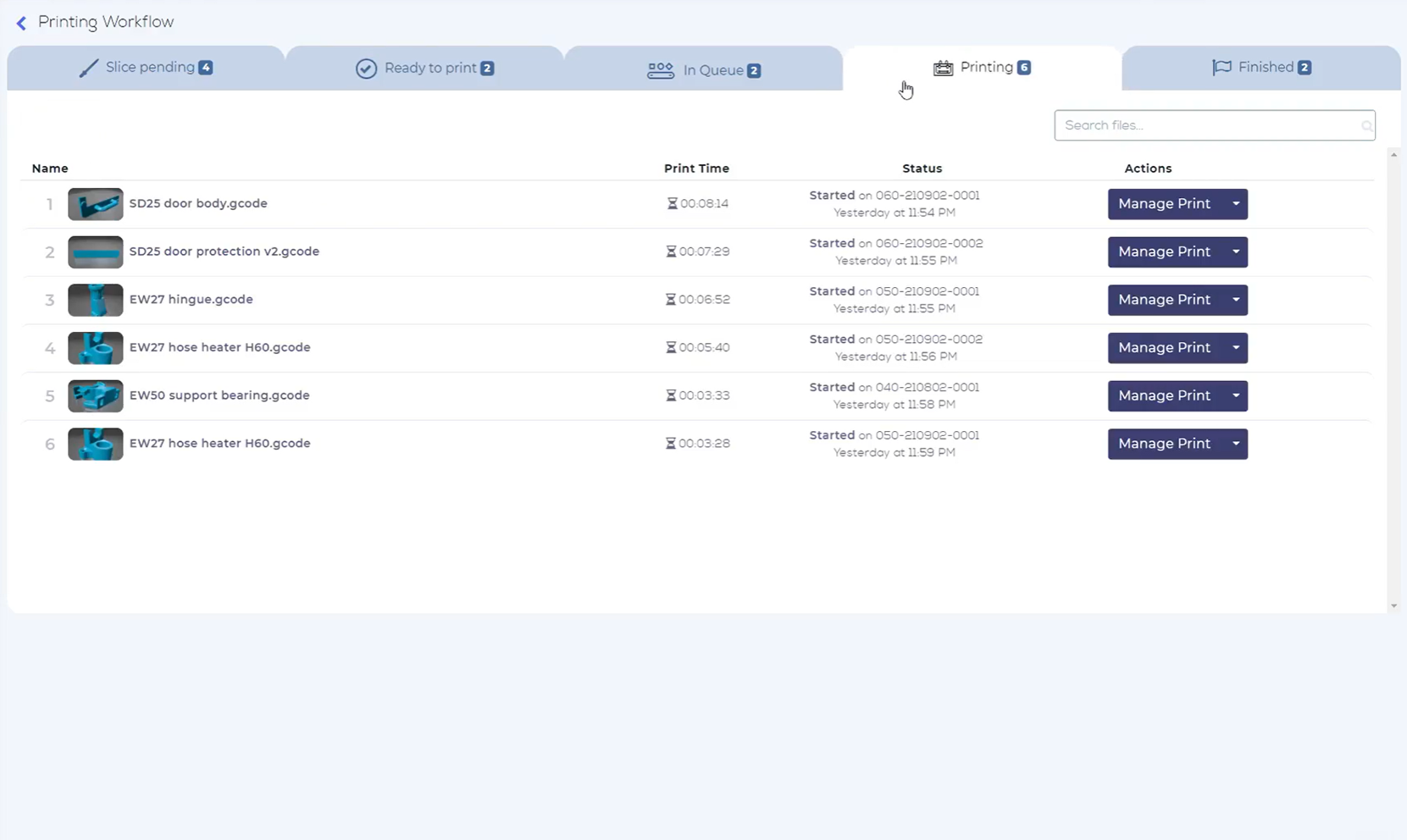This screenshot has width=1407, height=840.
Task: Click the row 6 EW27 hose heater H60.gcode name
Action: 220,444
